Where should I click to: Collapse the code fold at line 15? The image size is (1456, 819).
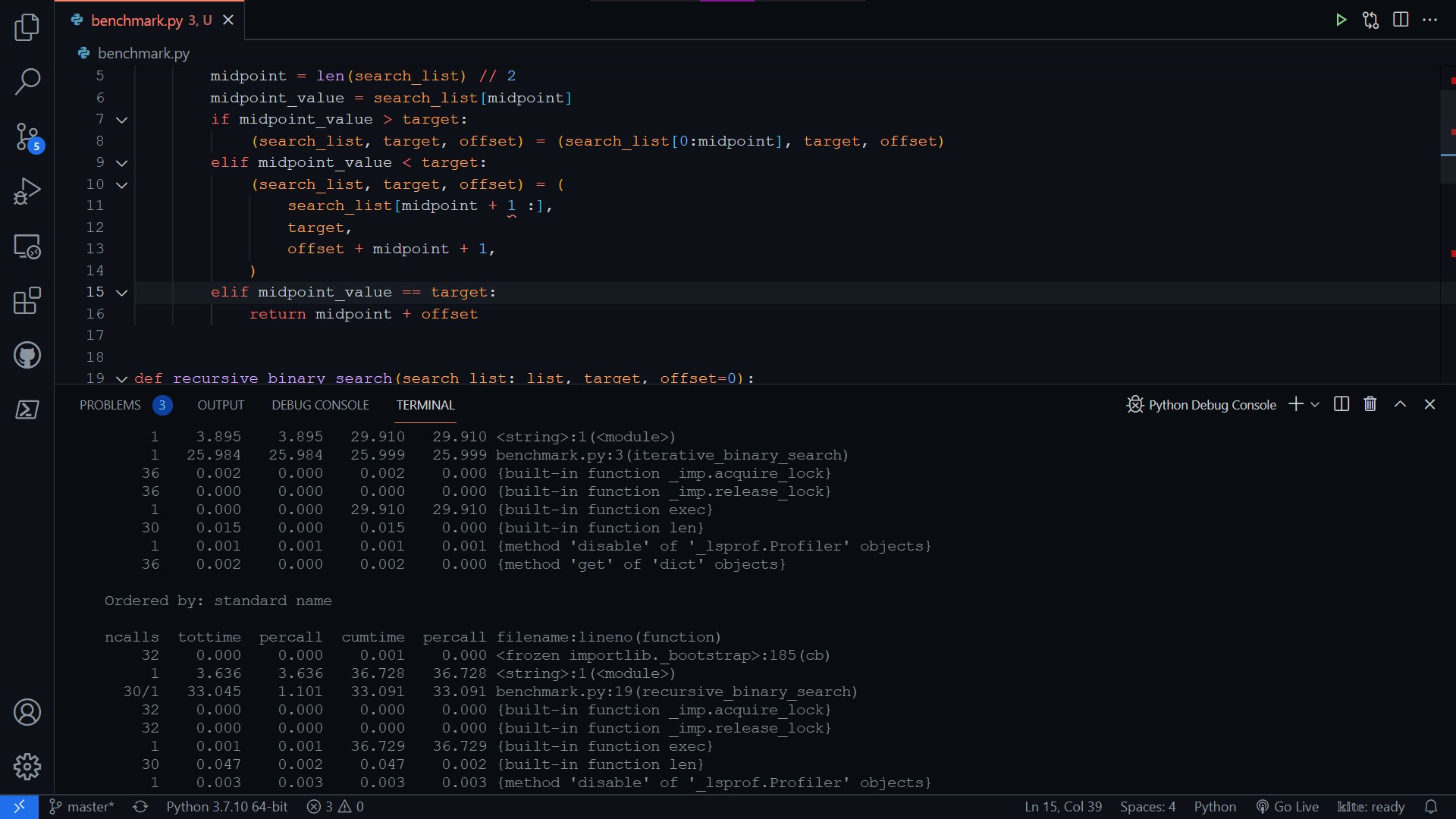121,293
